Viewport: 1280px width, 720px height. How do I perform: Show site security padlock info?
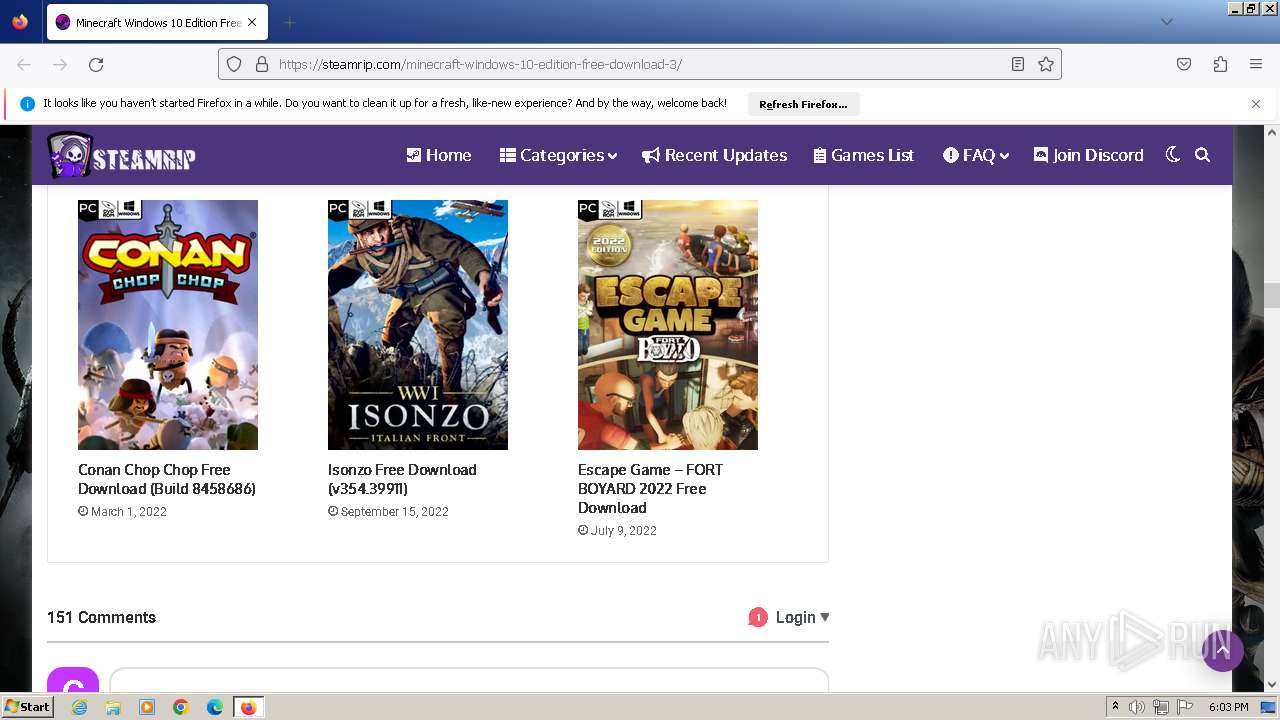tap(262, 64)
